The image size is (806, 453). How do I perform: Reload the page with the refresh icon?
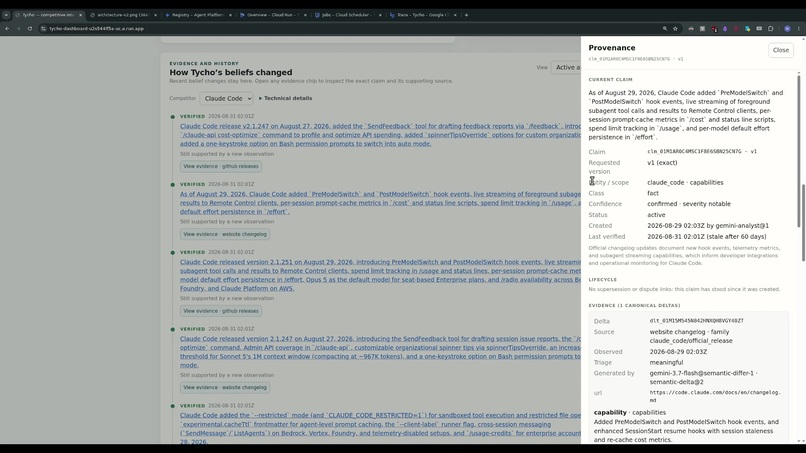[x=30, y=29]
